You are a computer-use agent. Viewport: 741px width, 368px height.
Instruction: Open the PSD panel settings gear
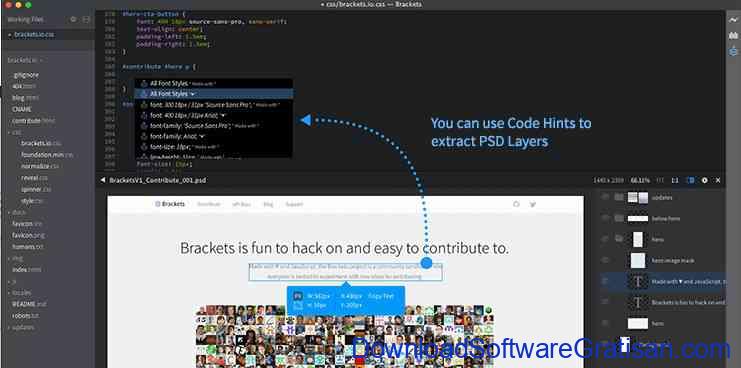pyautogui.click(x=705, y=180)
